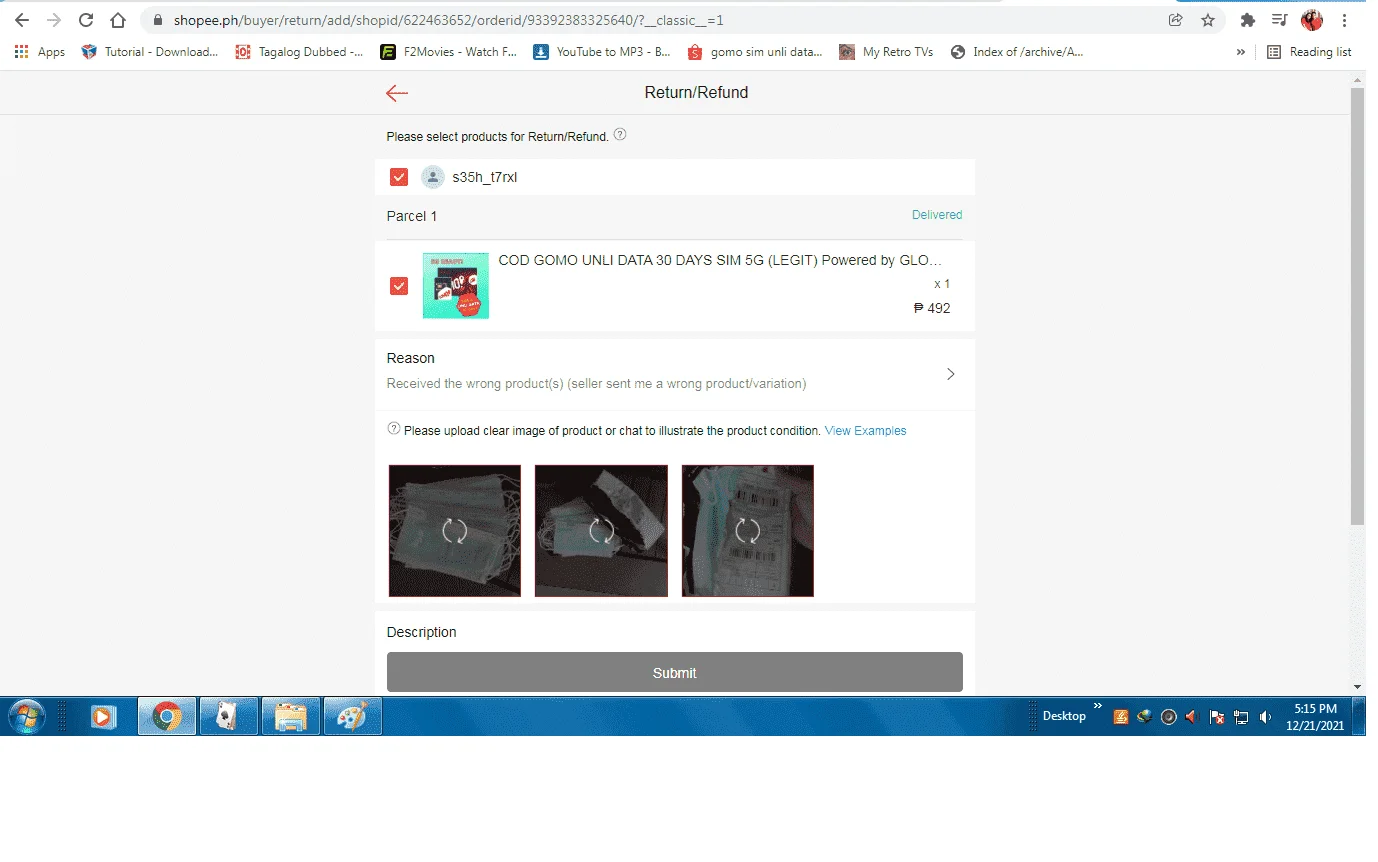Open the Action Center flag icon
The image size is (1378, 862).
tap(1217, 717)
